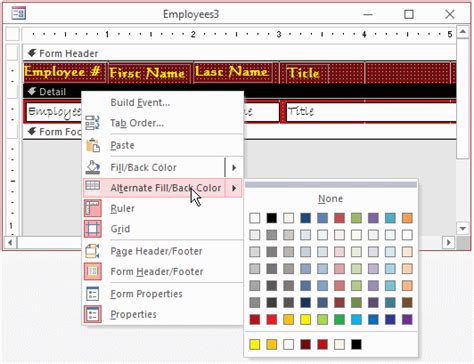Click the Alternate Fill/Back Color table icon

(92, 186)
